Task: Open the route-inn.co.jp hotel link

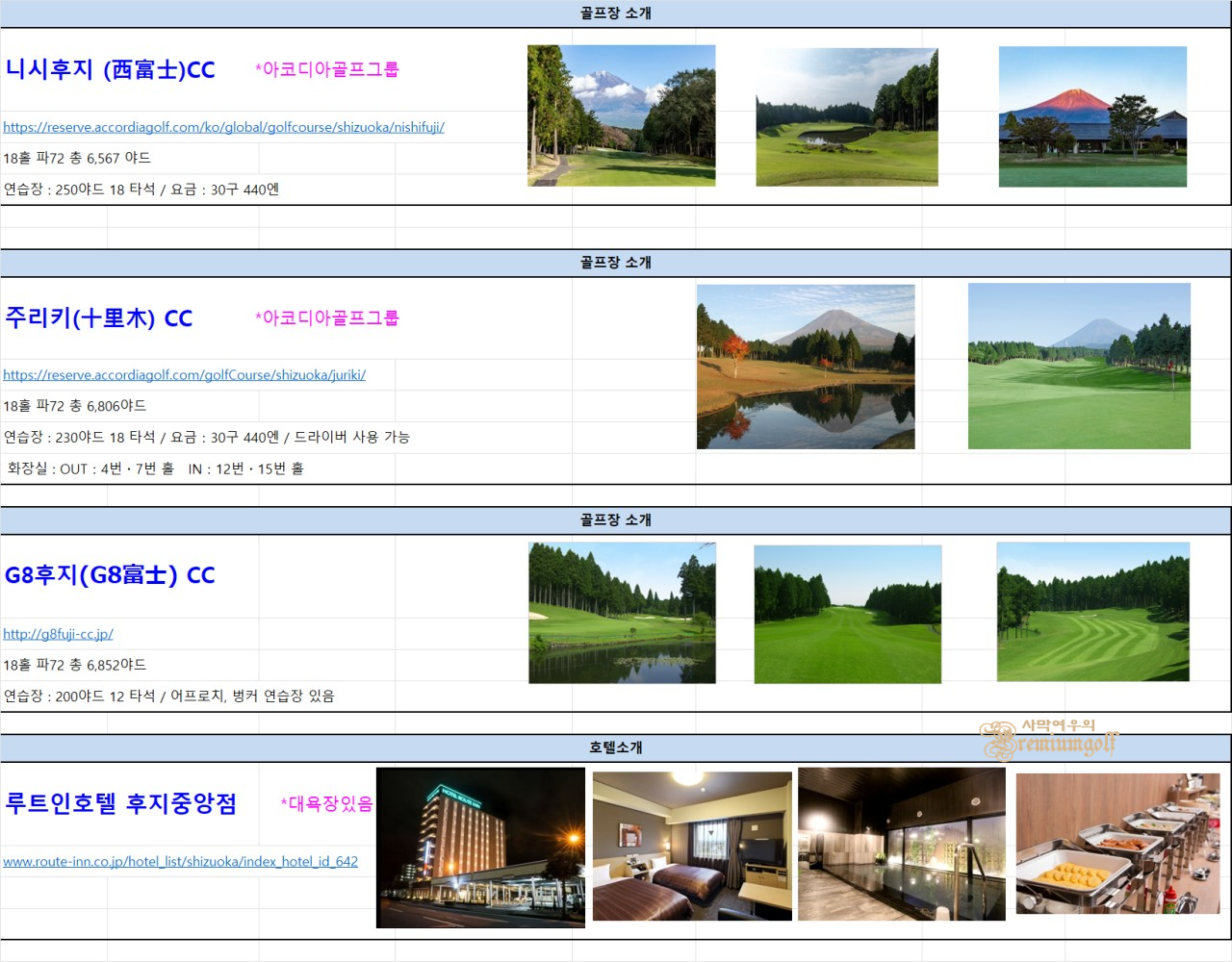Action: point(180,862)
